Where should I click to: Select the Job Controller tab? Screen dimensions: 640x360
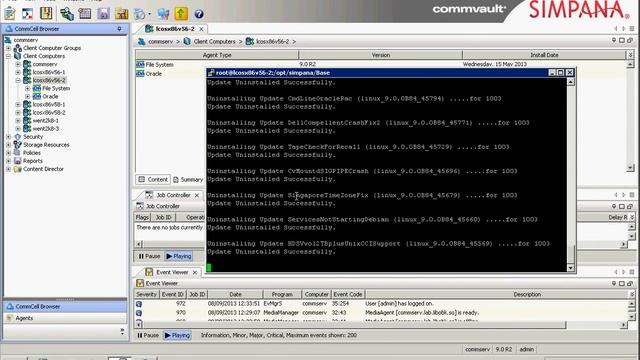point(173,195)
